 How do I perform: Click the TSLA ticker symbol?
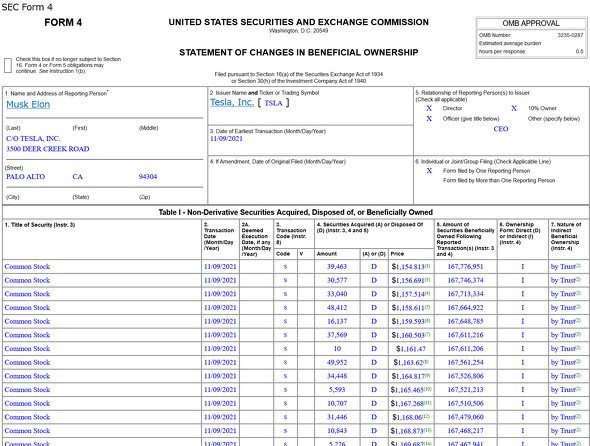pyautogui.click(x=273, y=103)
